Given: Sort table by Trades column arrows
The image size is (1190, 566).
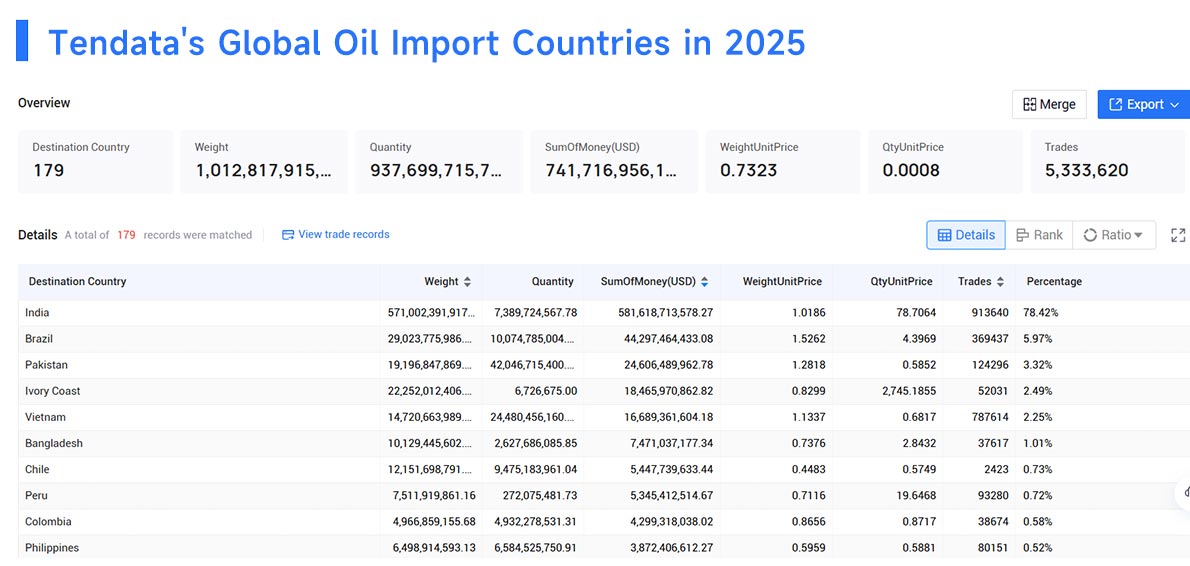Looking at the screenshot, I should pyautogui.click(x=1000, y=281).
